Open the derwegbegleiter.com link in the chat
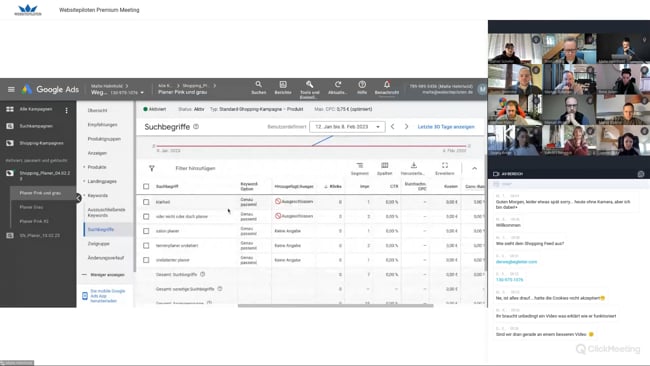Viewport: 650px width, 366px height. click(x=517, y=262)
